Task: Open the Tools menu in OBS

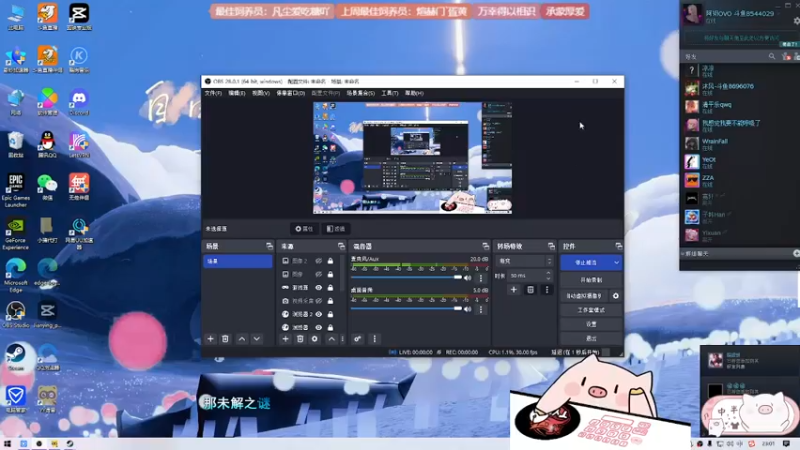Action: pos(389,93)
